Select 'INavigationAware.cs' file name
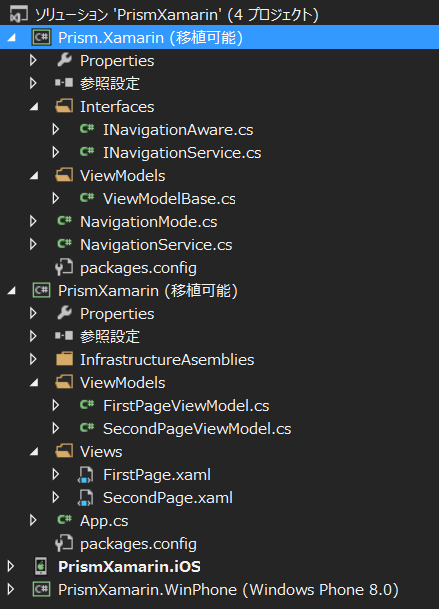 [178, 130]
